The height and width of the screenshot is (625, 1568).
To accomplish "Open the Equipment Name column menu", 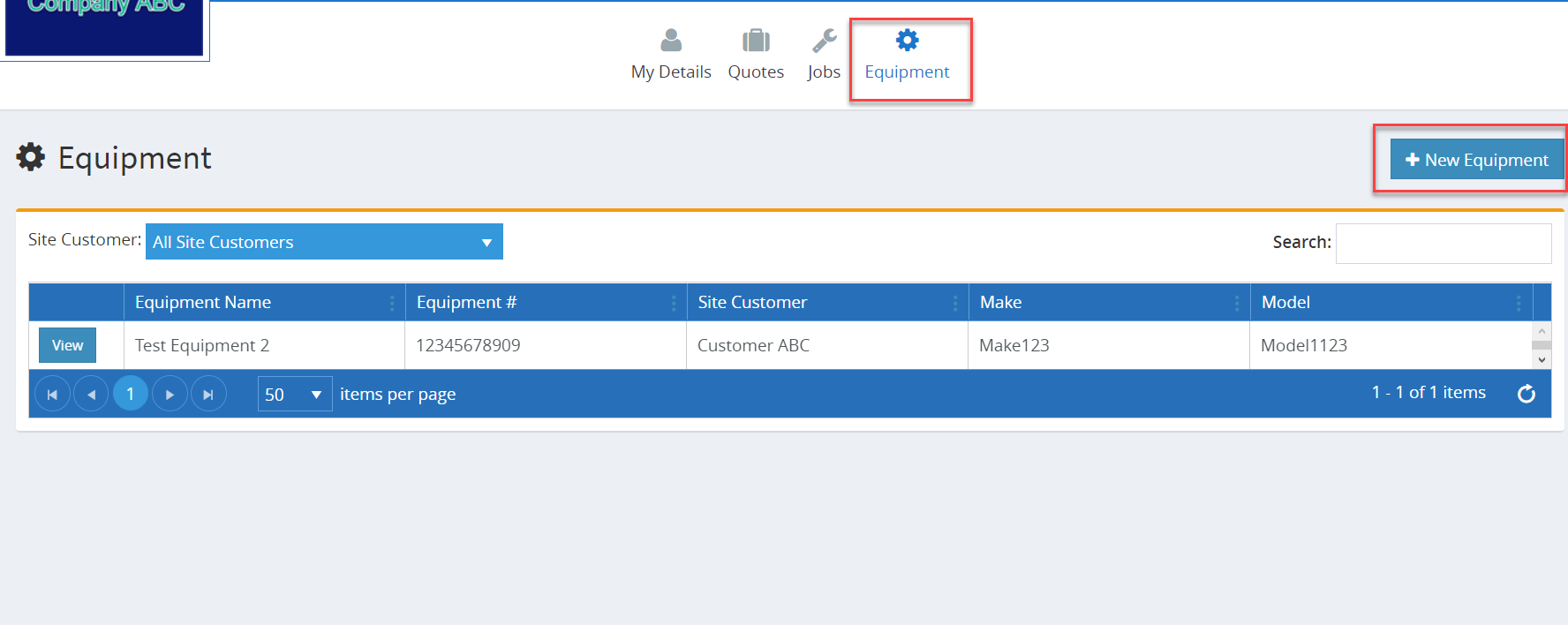I will pos(392,303).
